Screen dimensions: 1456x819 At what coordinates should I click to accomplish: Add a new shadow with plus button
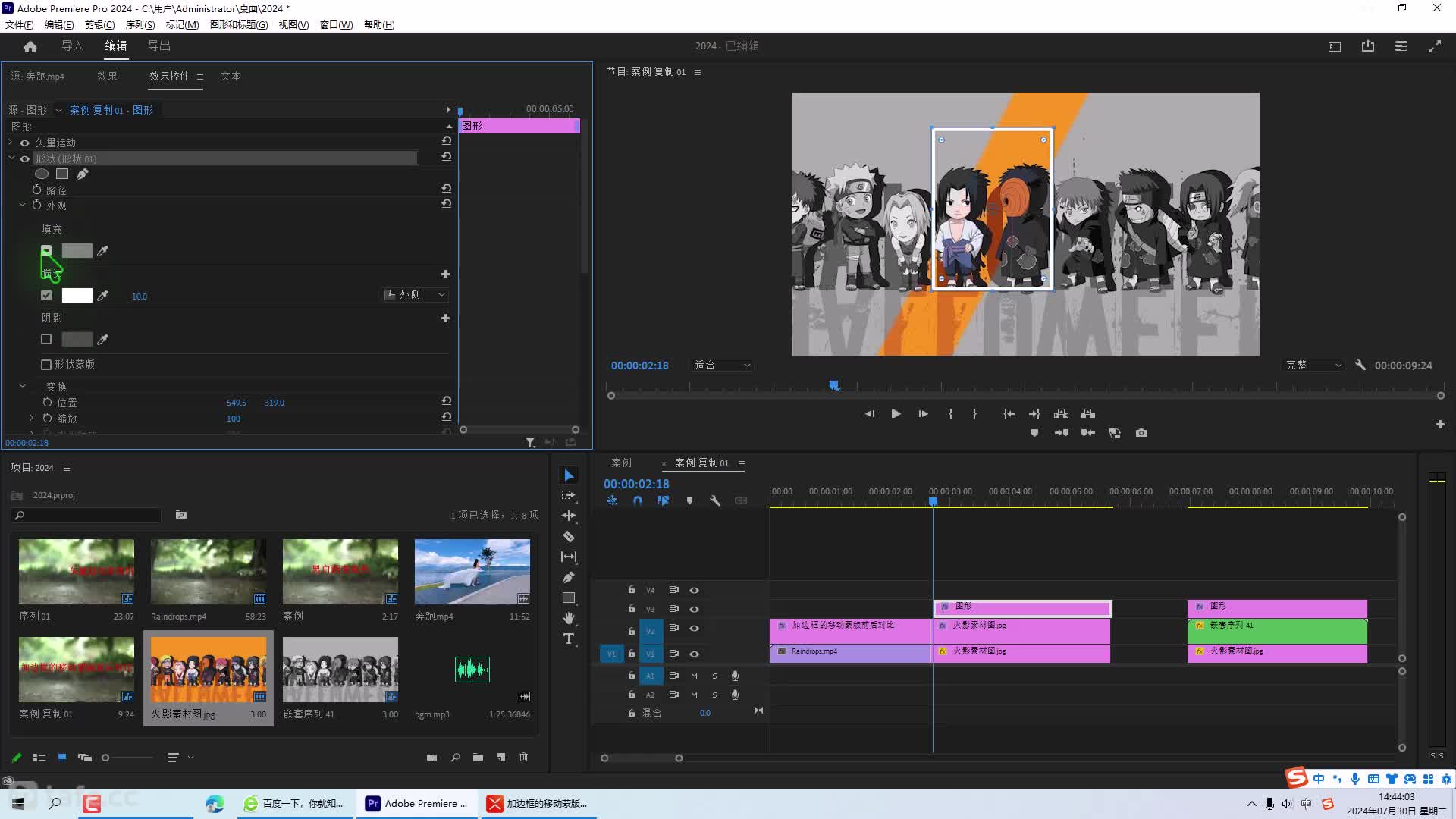click(445, 318)
